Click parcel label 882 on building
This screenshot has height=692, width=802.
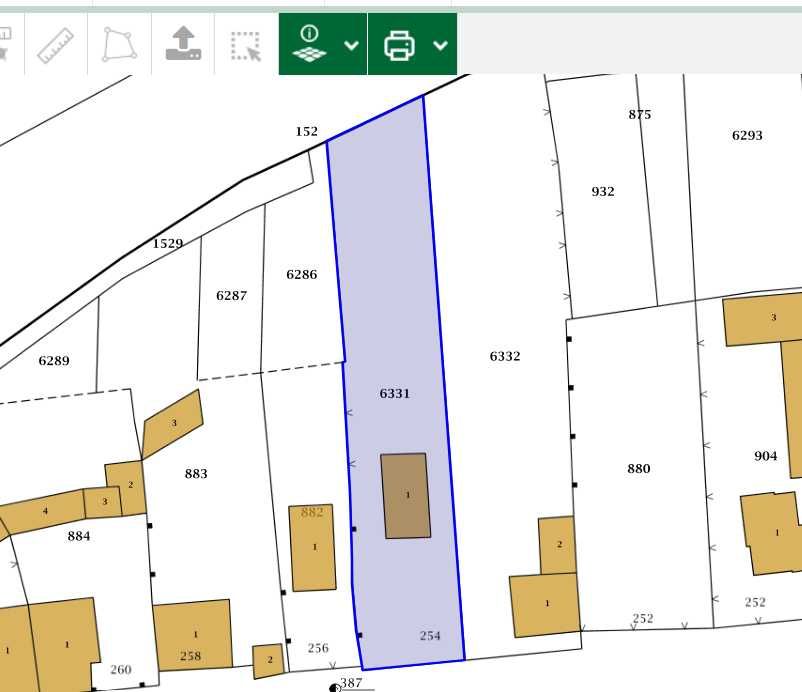pos(312,512)
